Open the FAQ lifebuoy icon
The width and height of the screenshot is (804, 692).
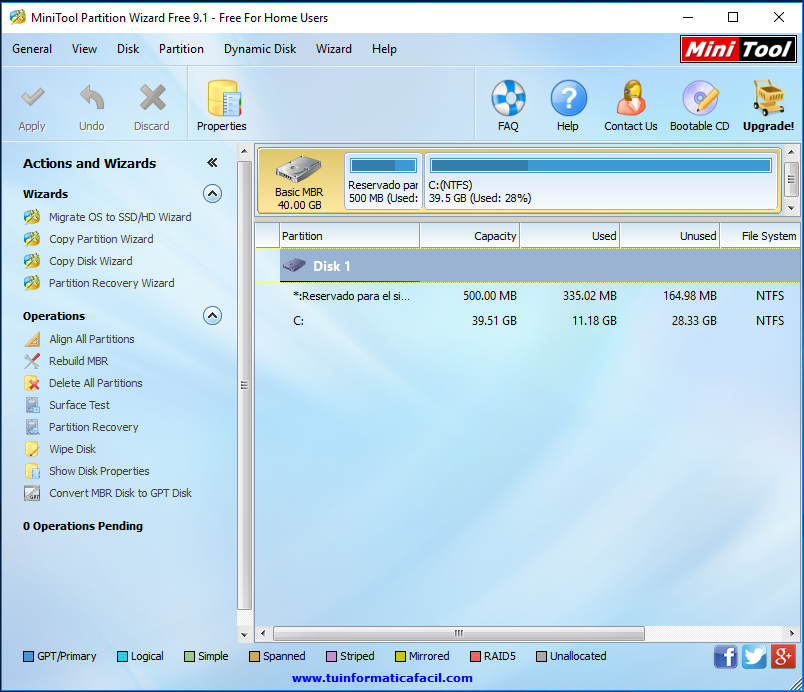pyautogui.click(x=508, y=98)
